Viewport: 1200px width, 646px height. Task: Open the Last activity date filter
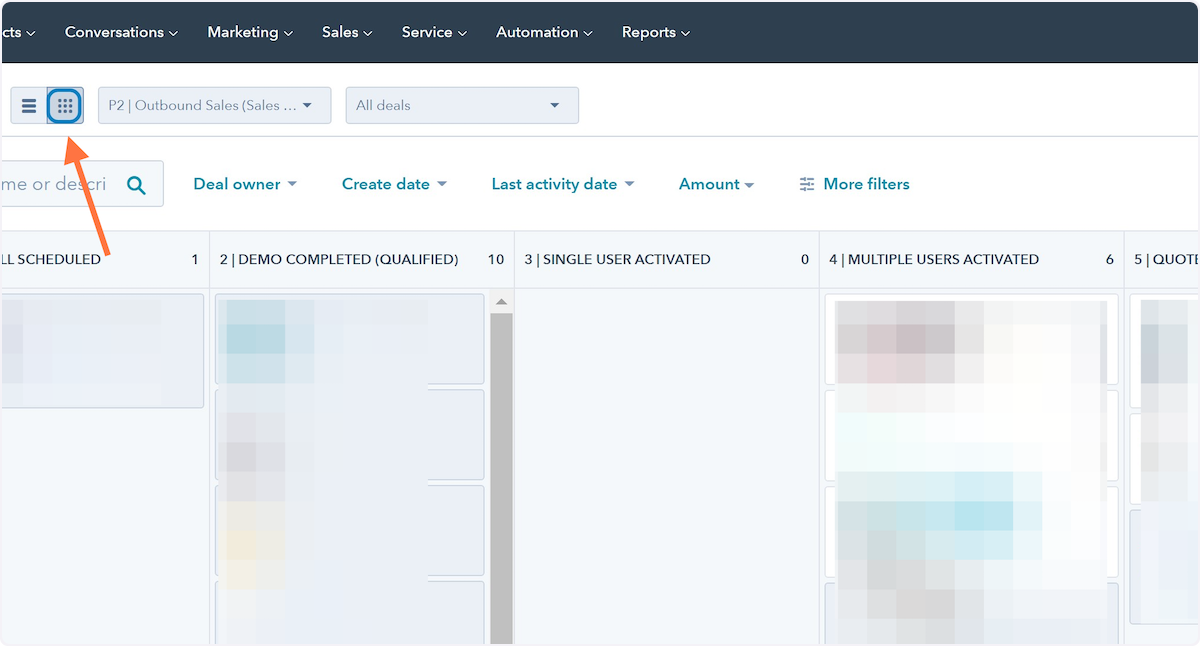563,184
